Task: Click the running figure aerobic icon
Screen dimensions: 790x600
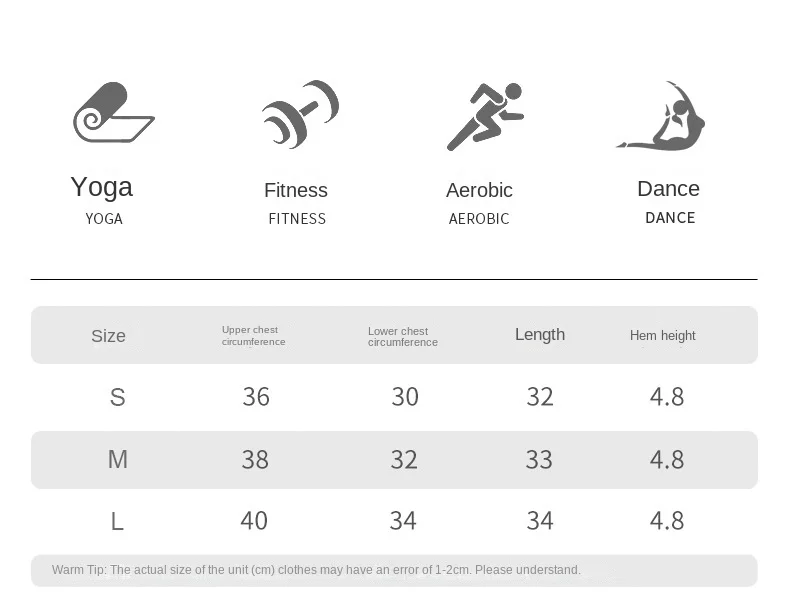Action: point(485,116)
